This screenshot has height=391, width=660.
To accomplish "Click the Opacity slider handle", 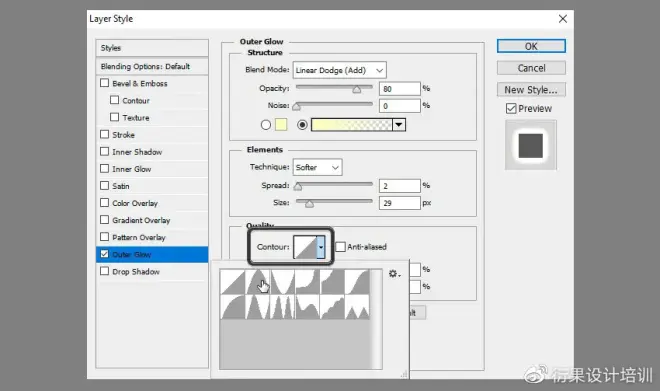I will [x=357, y=90].
